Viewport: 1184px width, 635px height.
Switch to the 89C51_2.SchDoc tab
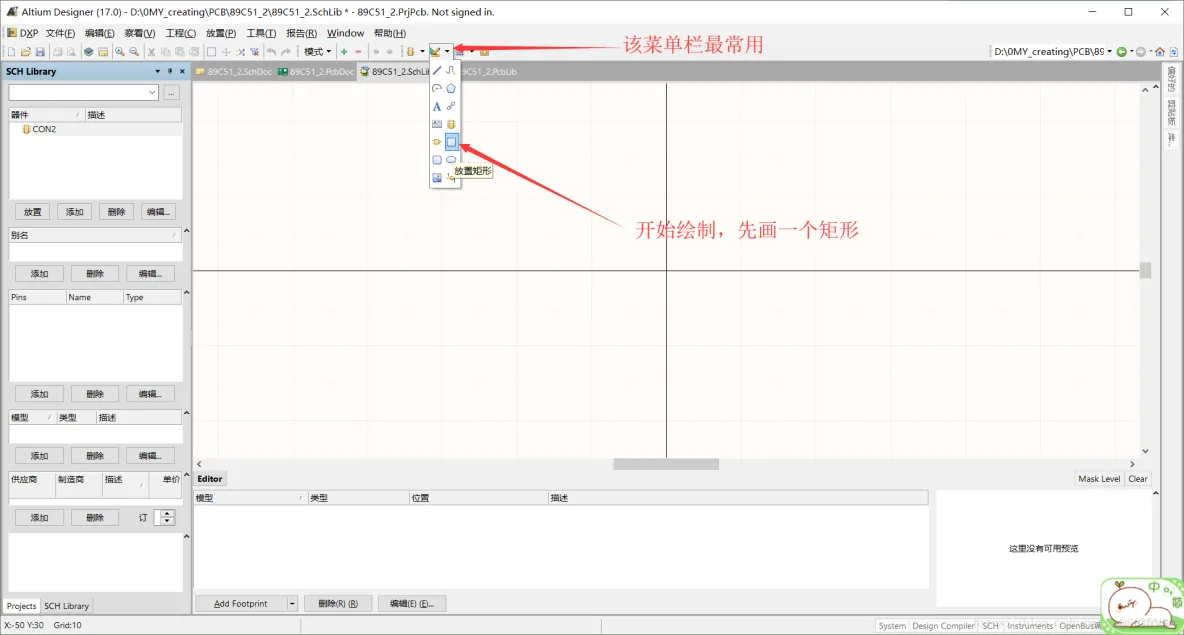pyautogui.click(x=234, y=72)
